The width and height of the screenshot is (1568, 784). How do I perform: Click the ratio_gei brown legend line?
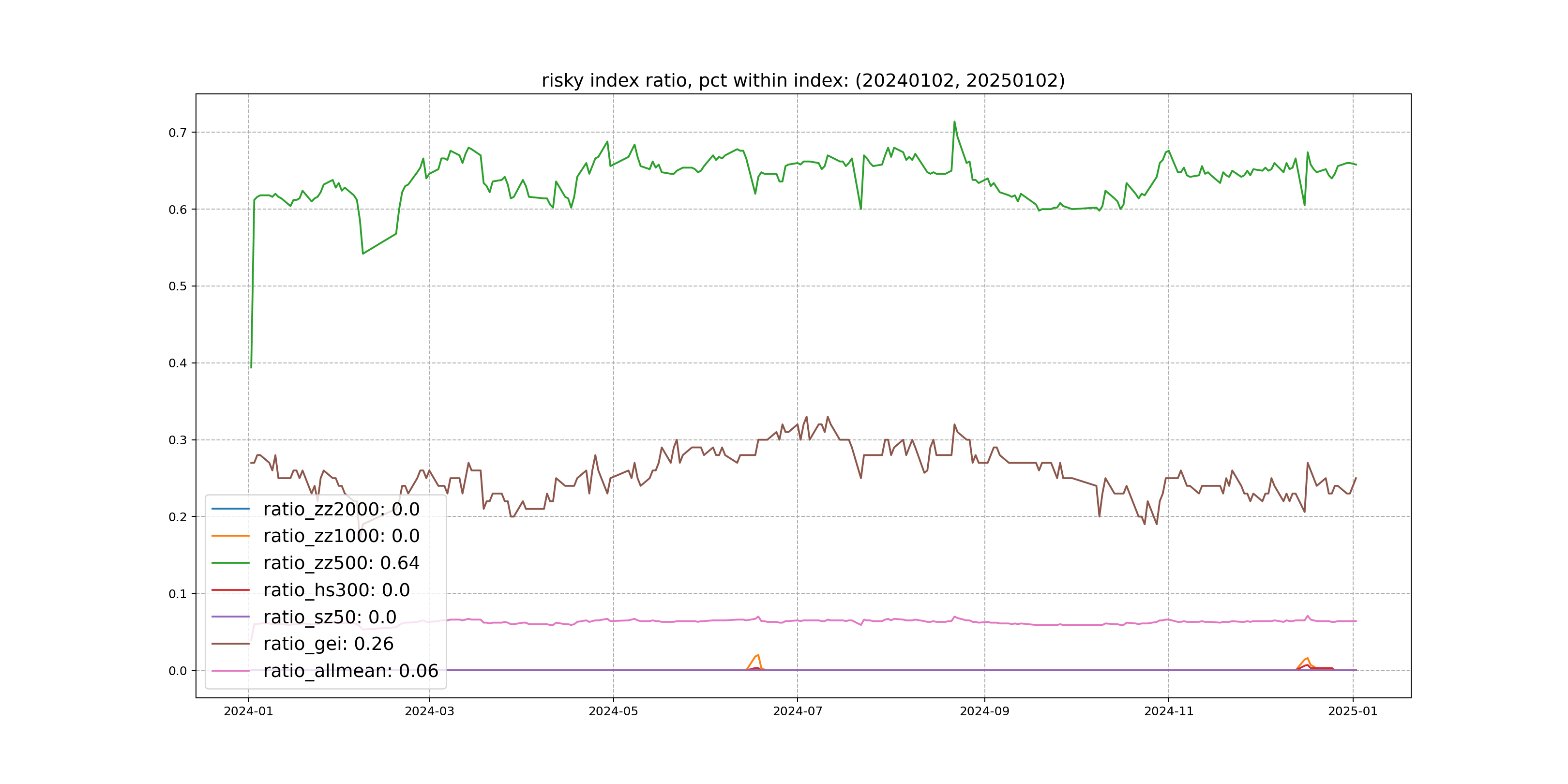230,643
